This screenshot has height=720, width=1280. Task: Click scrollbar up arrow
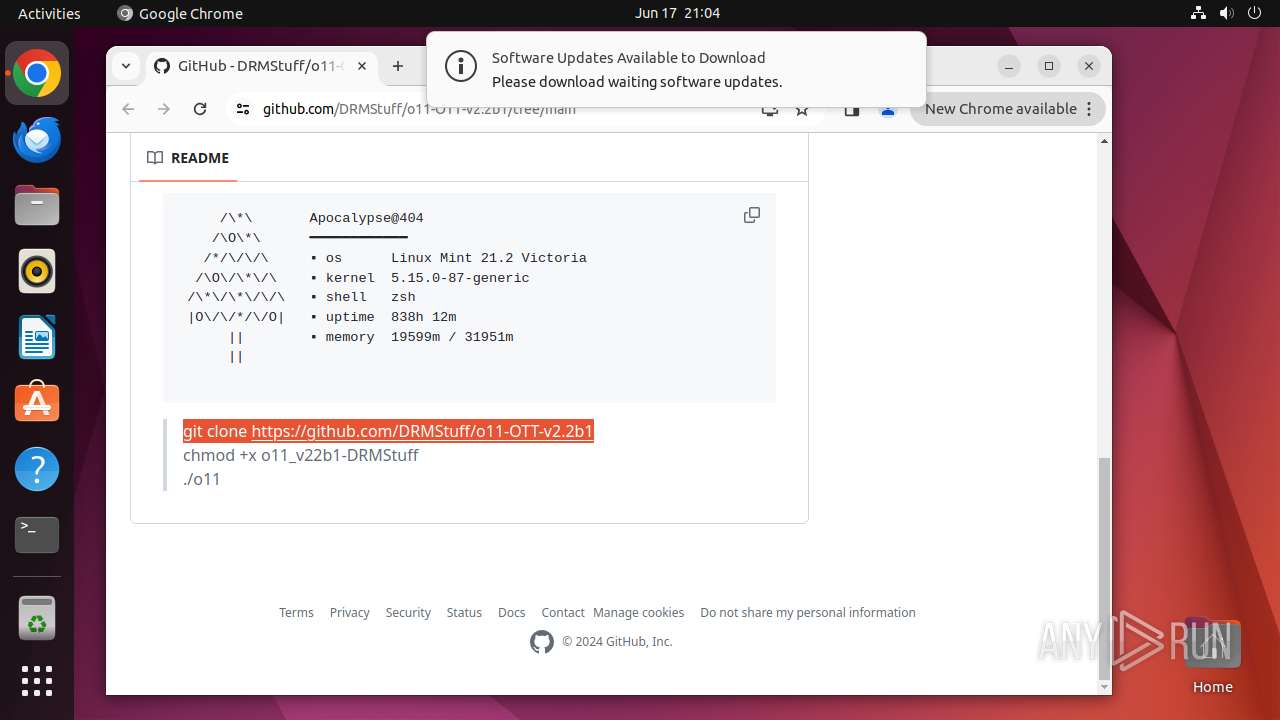coord(1104,141)
